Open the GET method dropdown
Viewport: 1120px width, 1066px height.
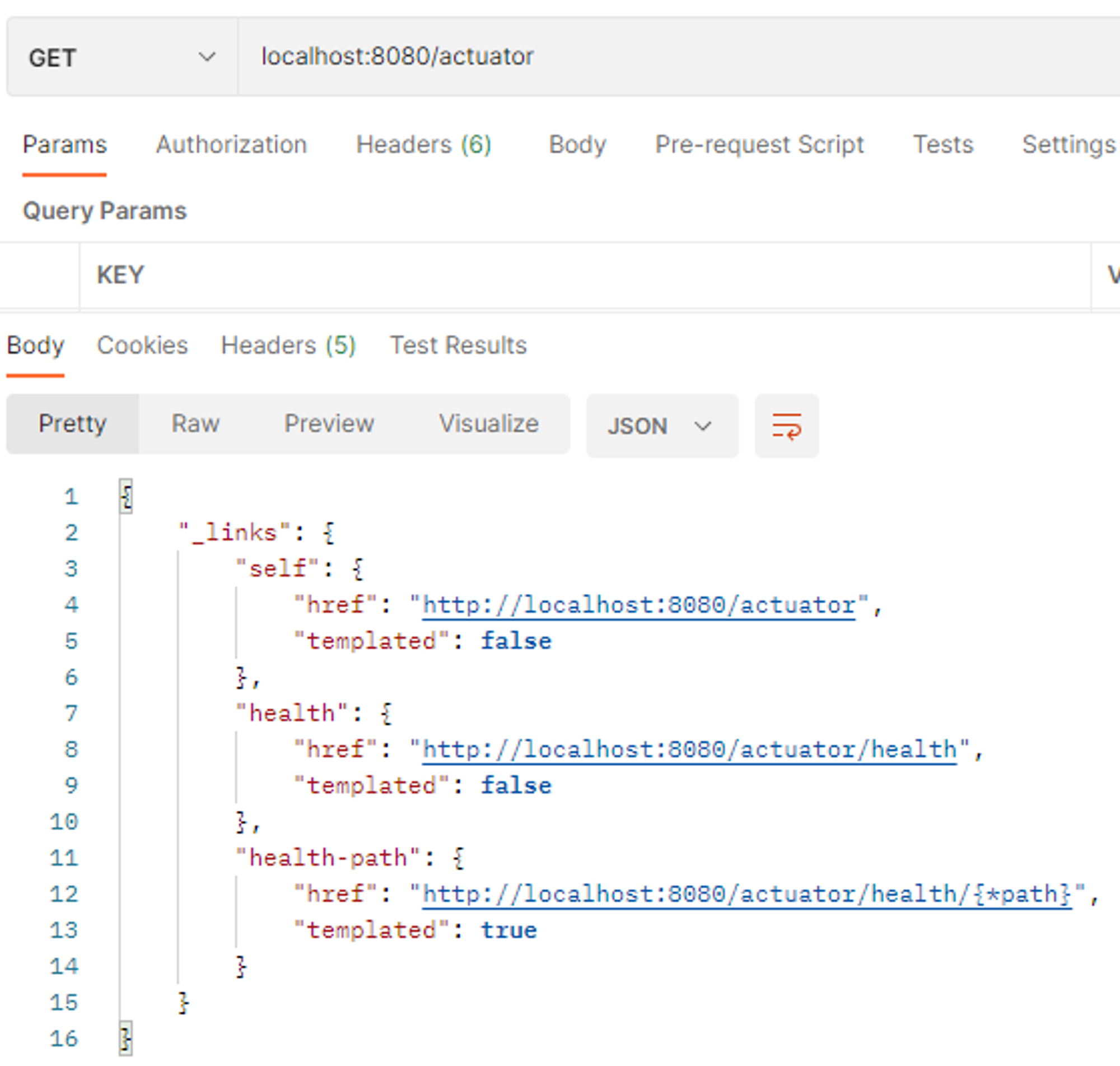pos(122,57)
